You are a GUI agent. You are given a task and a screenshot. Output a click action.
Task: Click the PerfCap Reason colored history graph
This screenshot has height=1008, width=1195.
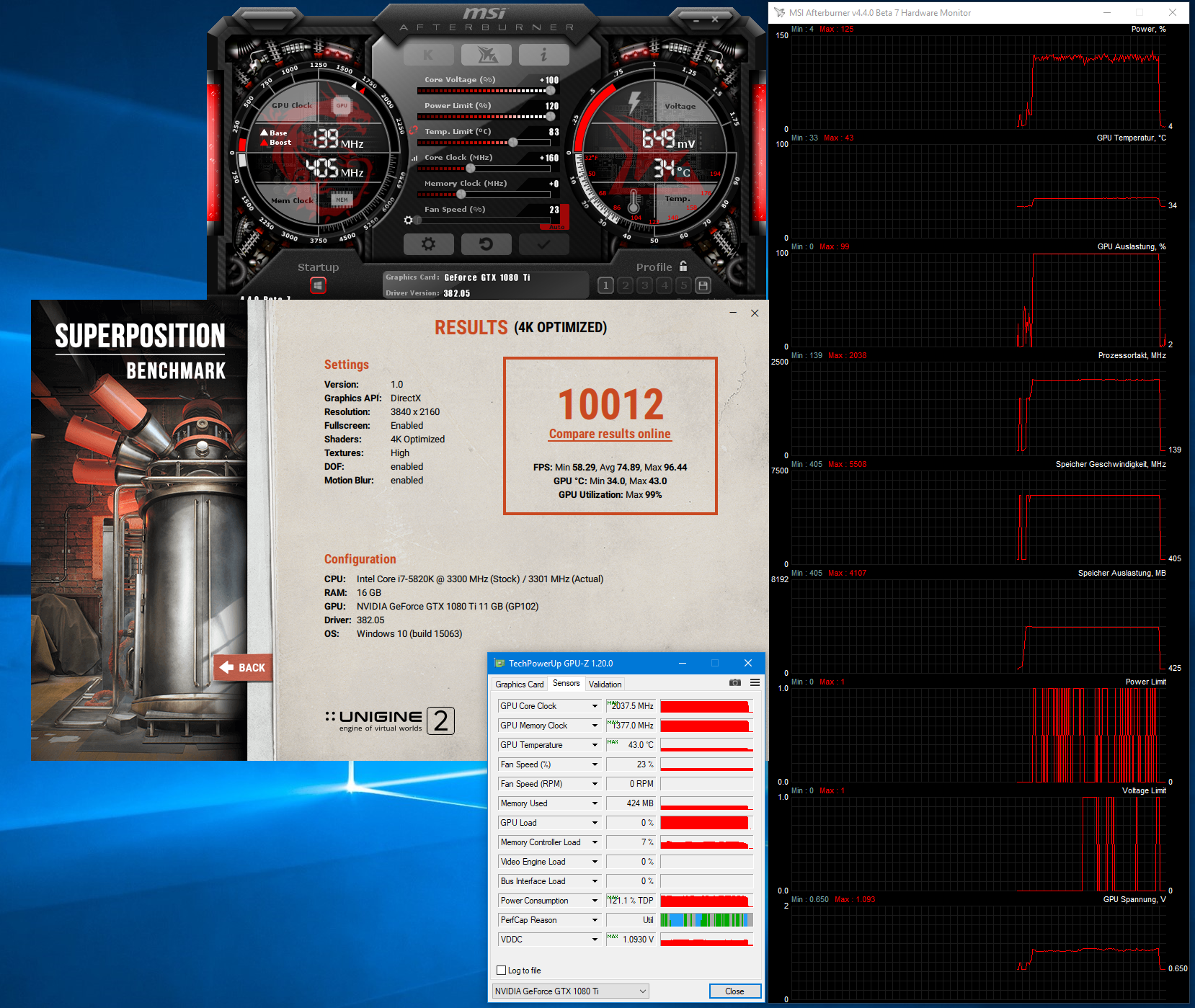706,920
